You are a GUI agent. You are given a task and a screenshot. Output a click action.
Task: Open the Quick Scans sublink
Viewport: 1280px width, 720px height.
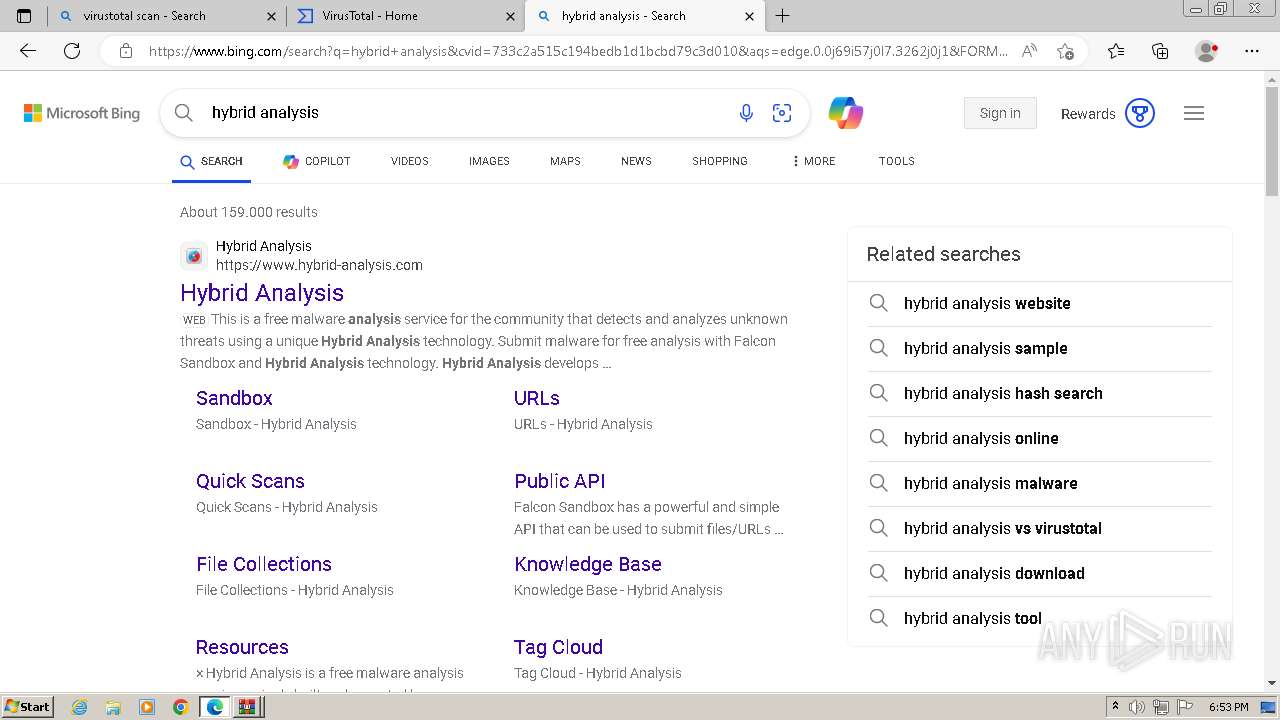coord(250,481)
